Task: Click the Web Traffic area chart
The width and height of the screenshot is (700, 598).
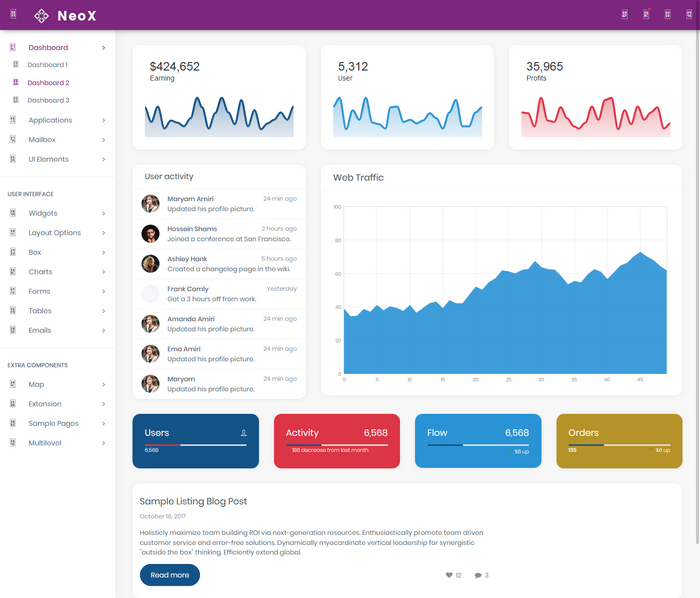Action: (505, 290)
